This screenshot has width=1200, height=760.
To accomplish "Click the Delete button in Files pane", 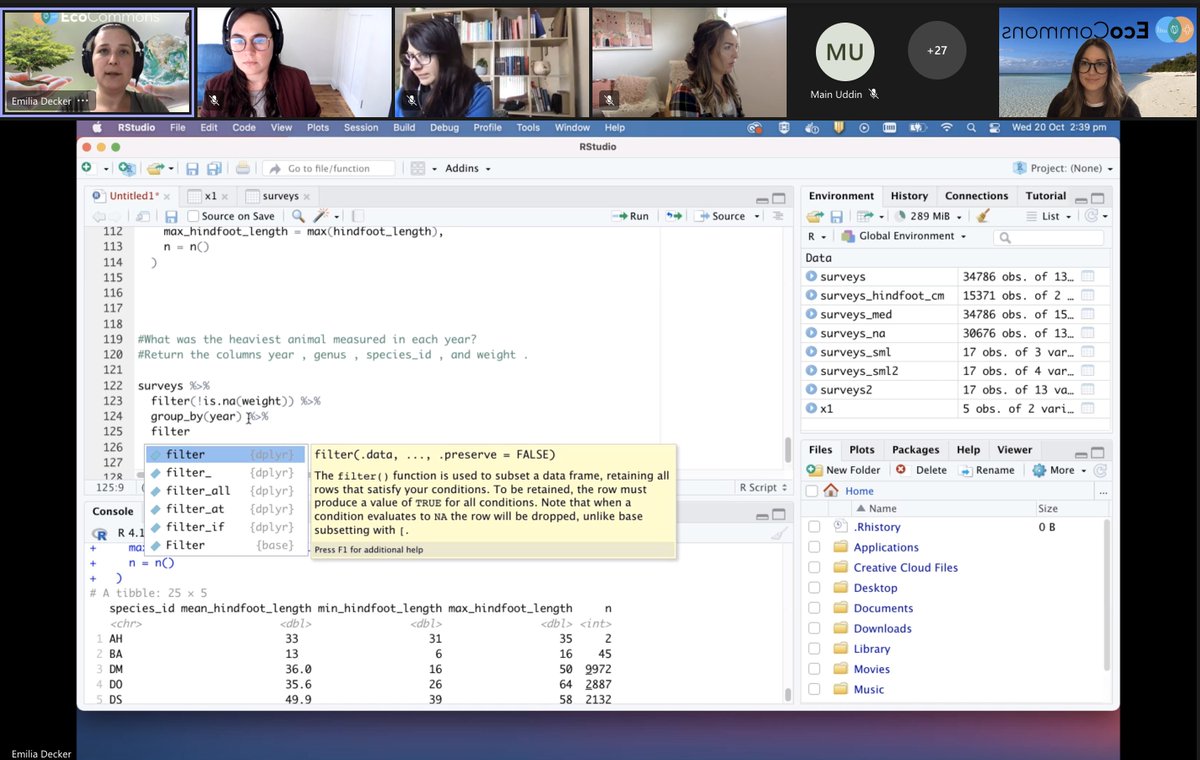I will [922, 470].
